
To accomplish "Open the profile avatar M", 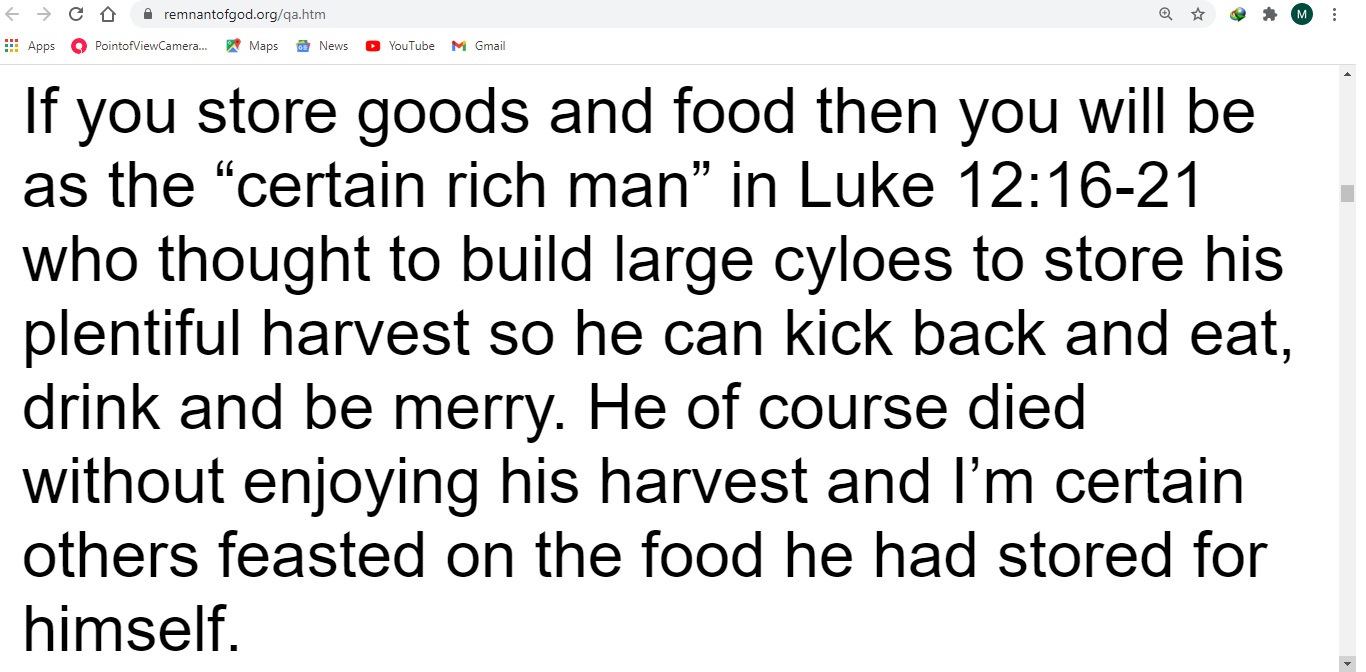I will (1302, 14).
